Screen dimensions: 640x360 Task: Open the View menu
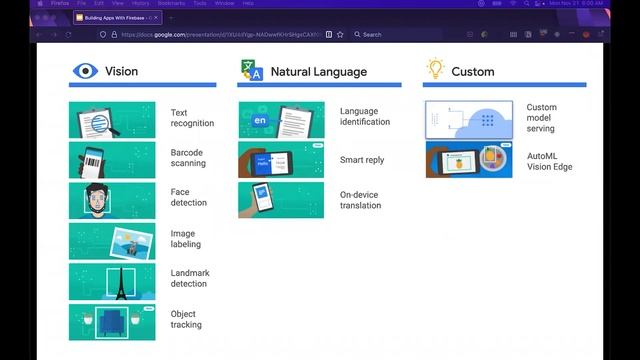coord(118,3)
